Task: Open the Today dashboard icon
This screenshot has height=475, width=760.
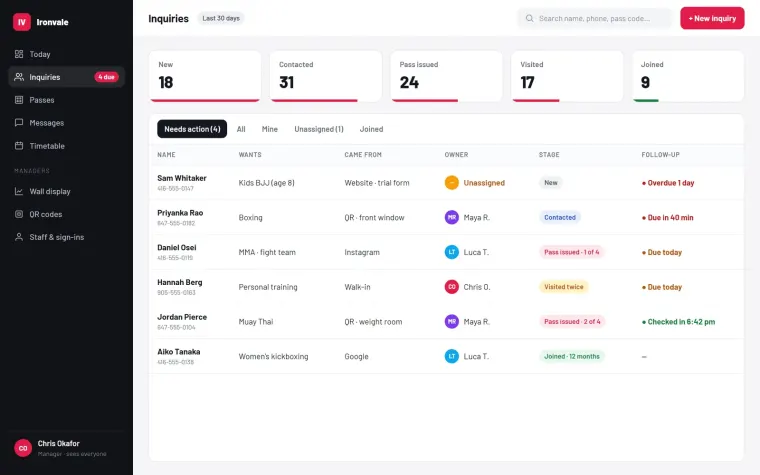Action: (x=19, y=54)
